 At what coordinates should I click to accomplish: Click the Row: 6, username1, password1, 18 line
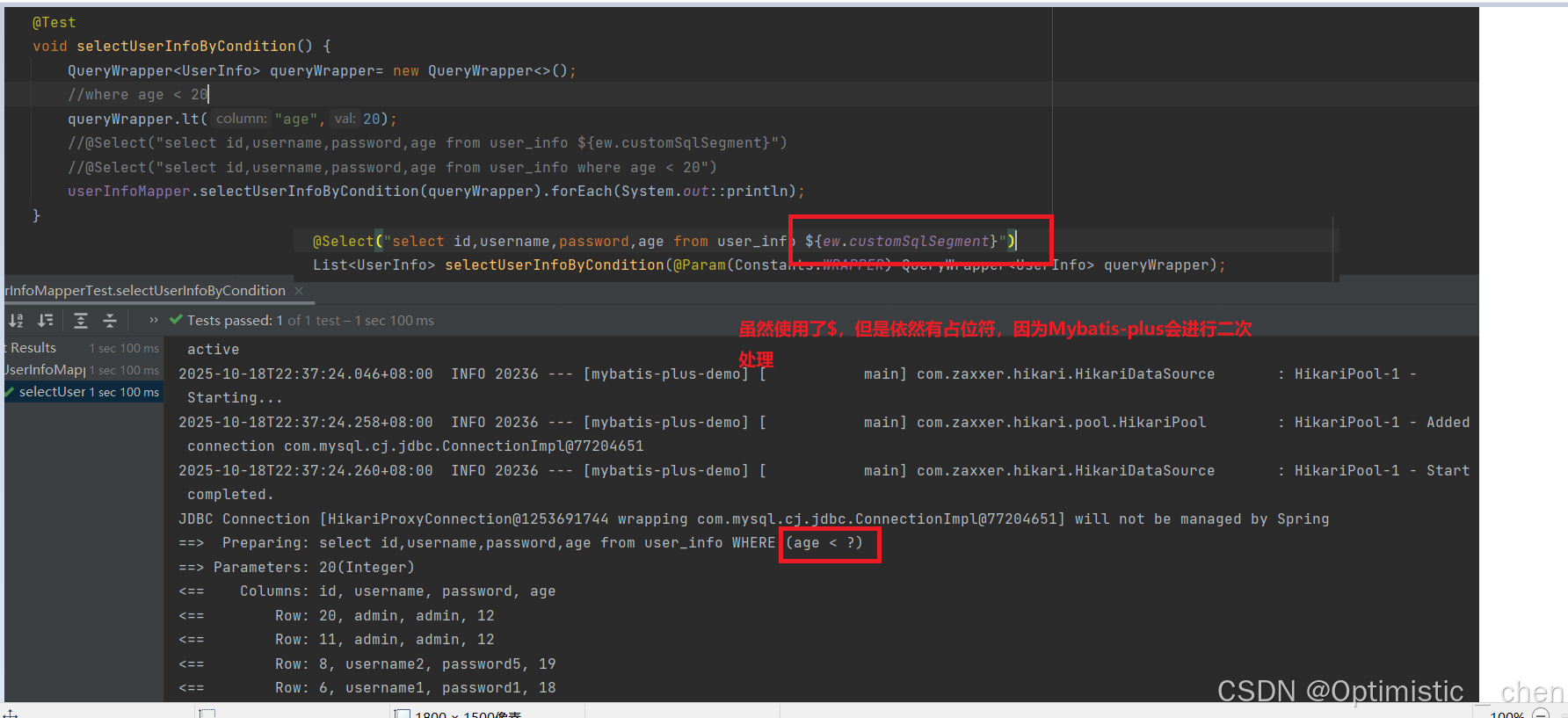tap(367, 688)
